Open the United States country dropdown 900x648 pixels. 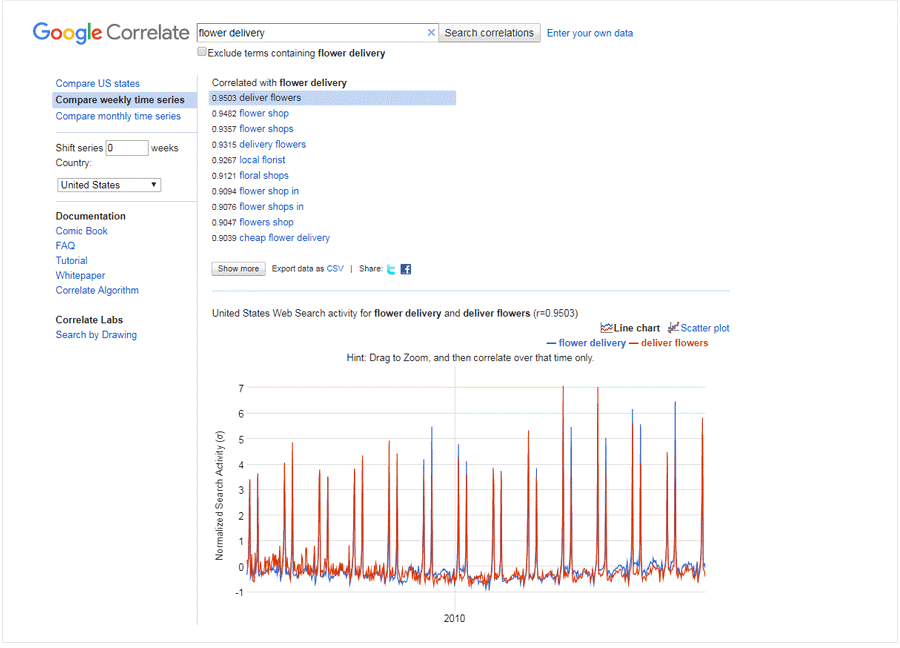pos(109,185)
